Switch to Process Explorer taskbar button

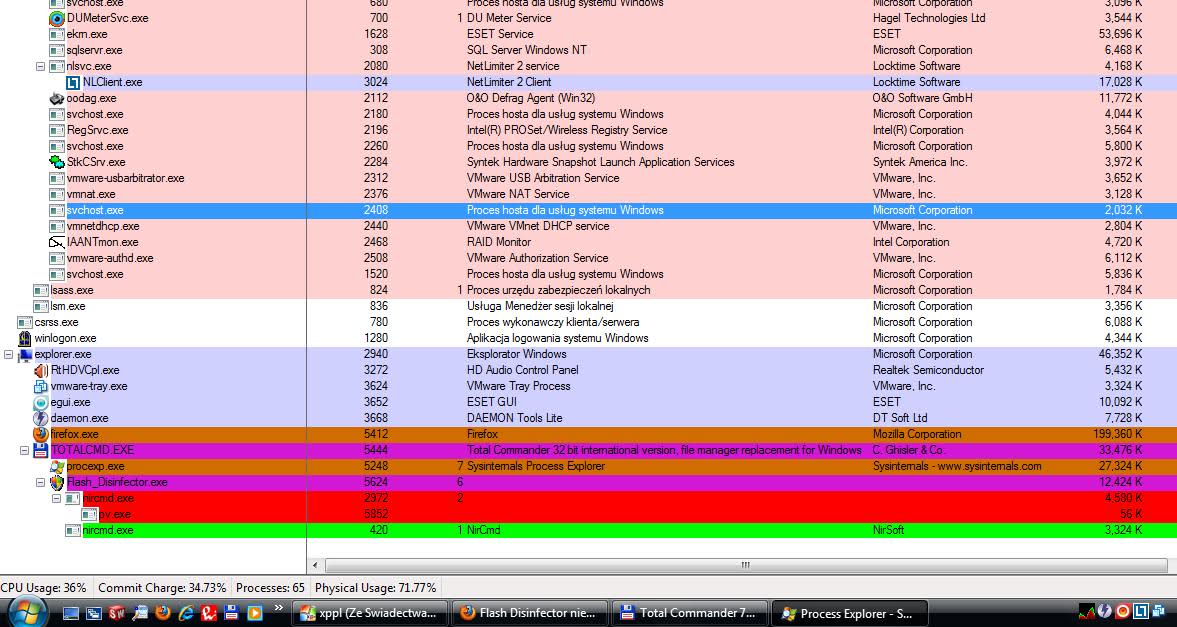coord(849,613)
